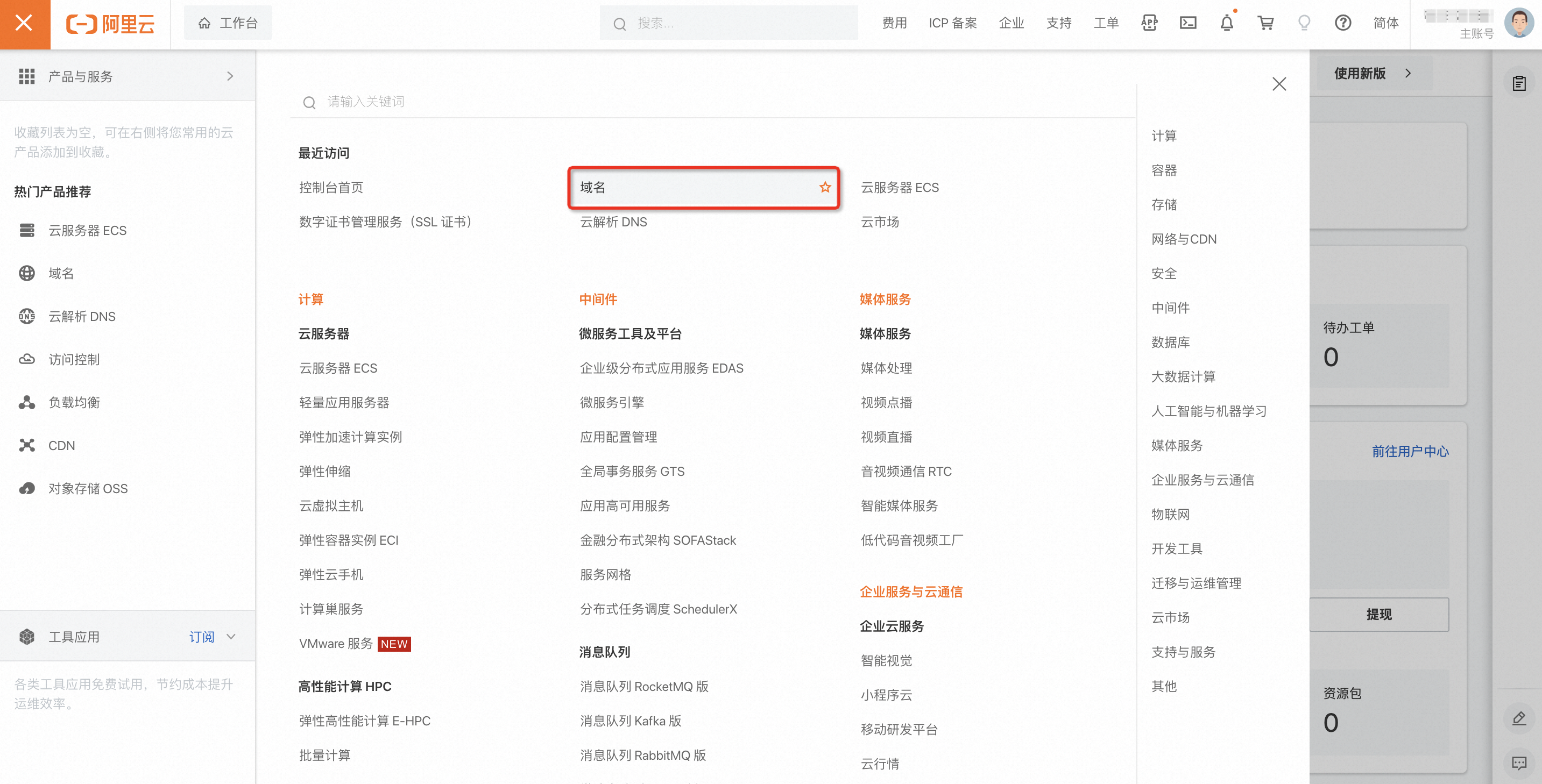Viewport: 1542px width, 784px height.
Task: Focus the top 搜索 search box
Action: [728, 23]
